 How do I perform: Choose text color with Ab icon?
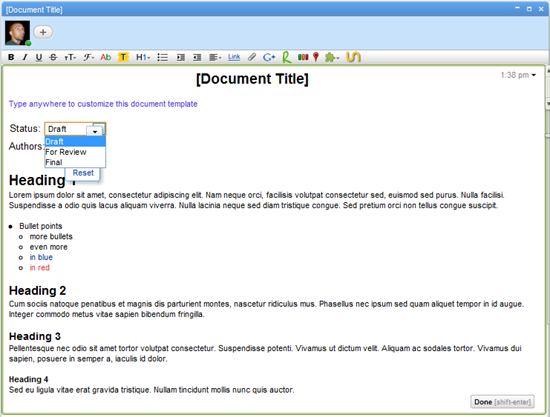pyautogui.click(x=106, y=57)
